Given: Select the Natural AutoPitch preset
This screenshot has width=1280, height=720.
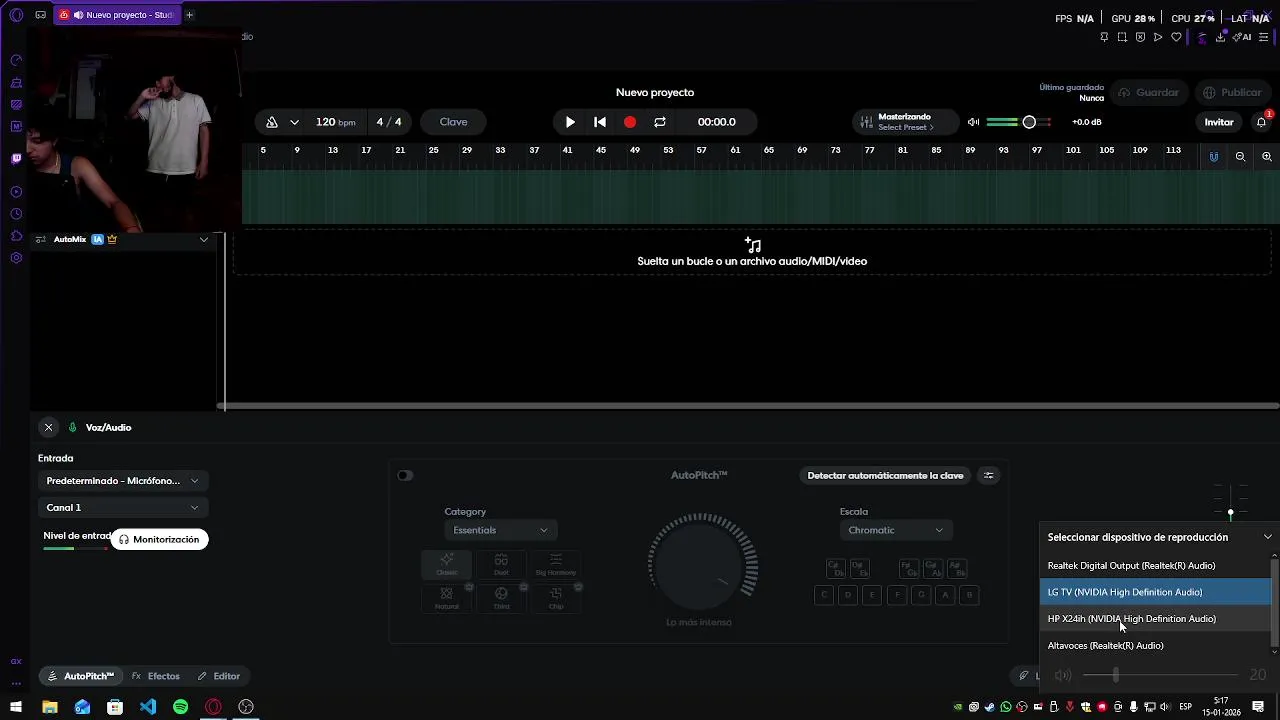Looking at the screenshot, I should pos(447,598).
